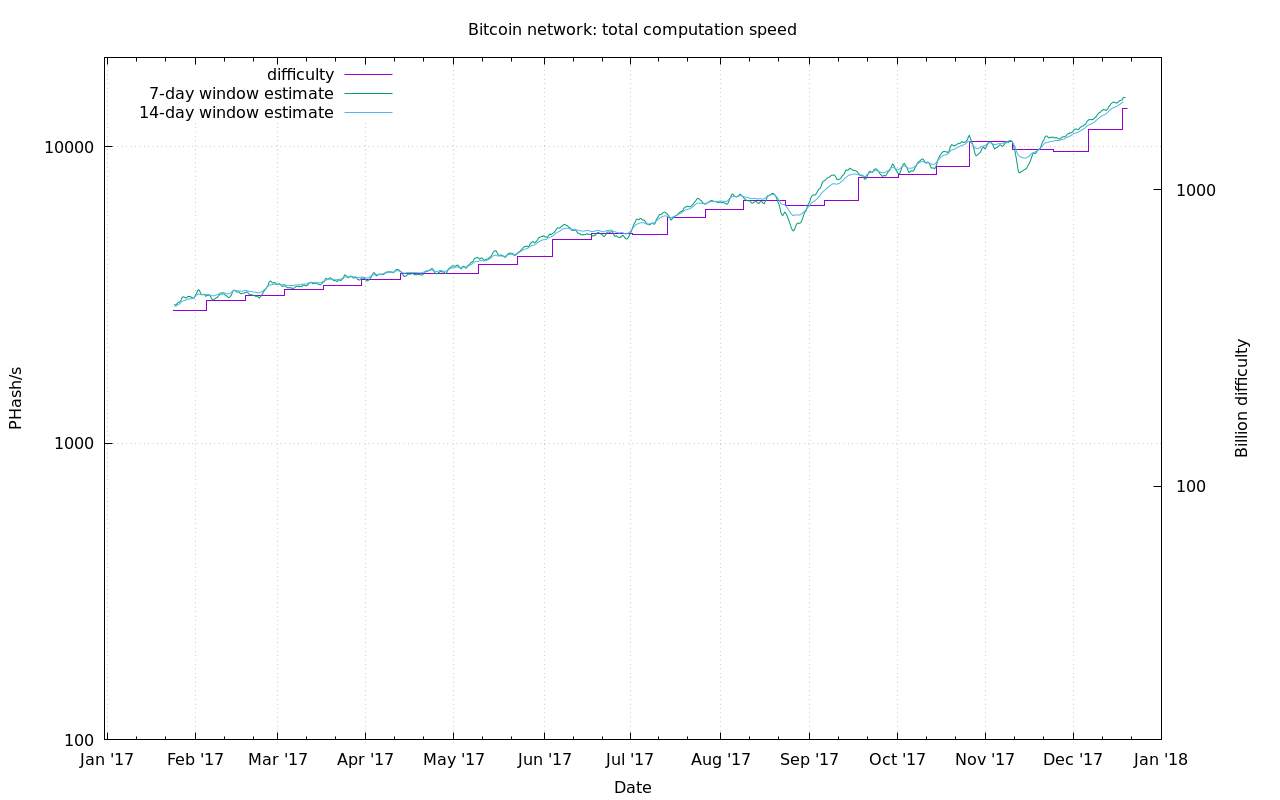Select the Jun '17 date tick
Screen dimensions: 1280x800
pos(544,760)
